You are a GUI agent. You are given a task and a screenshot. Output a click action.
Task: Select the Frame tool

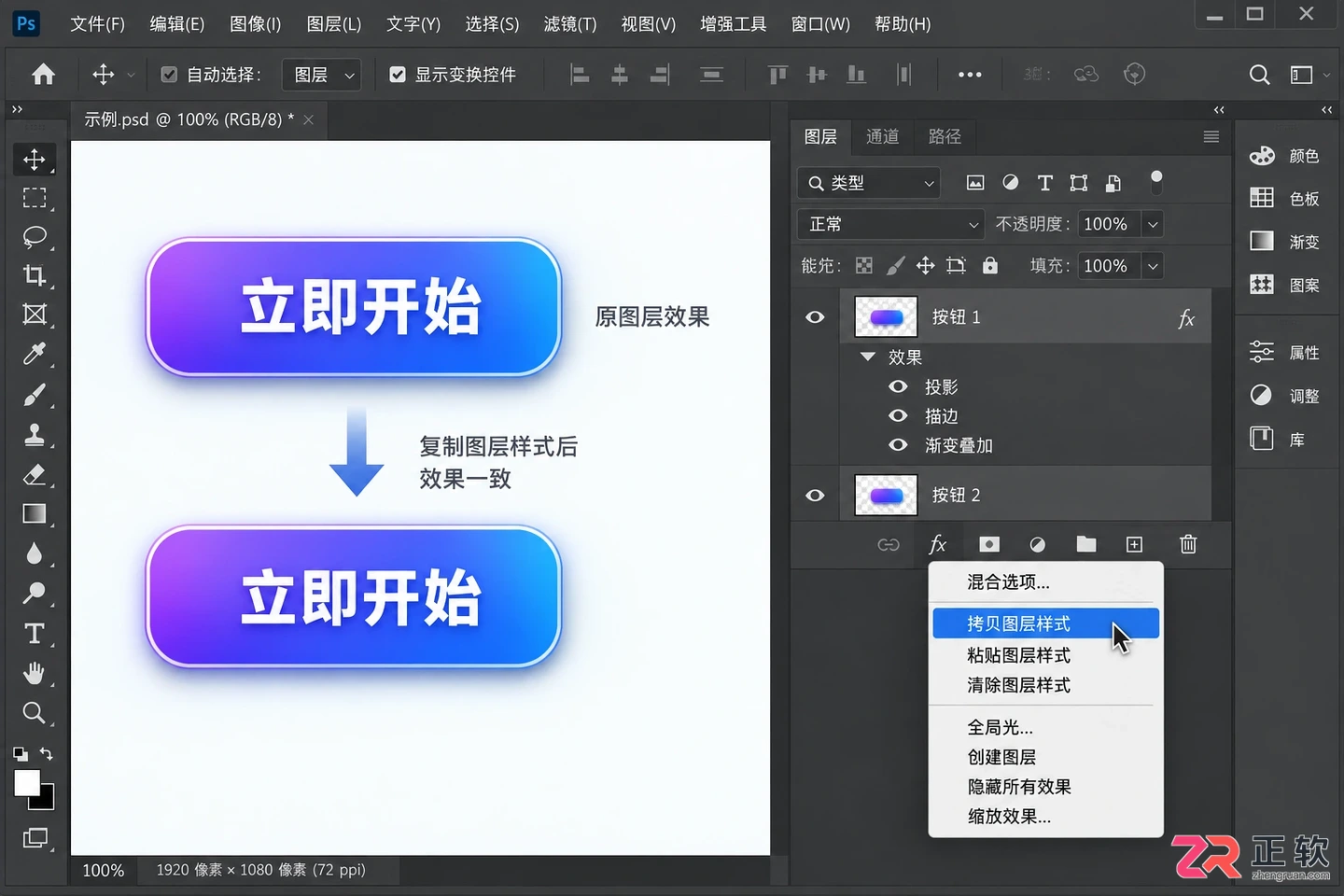35,315
